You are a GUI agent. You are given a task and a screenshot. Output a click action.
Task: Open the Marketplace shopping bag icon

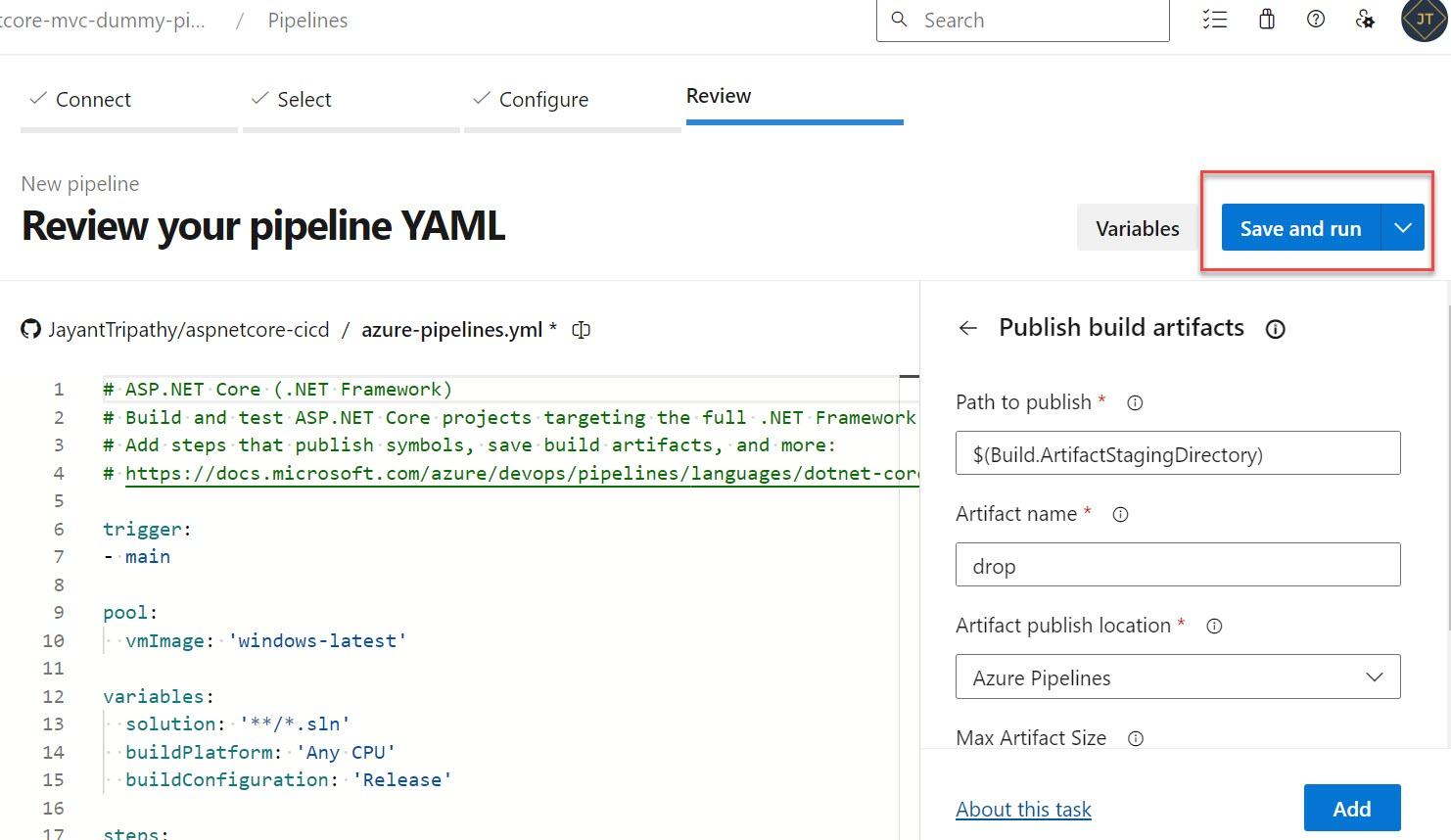1267,20
